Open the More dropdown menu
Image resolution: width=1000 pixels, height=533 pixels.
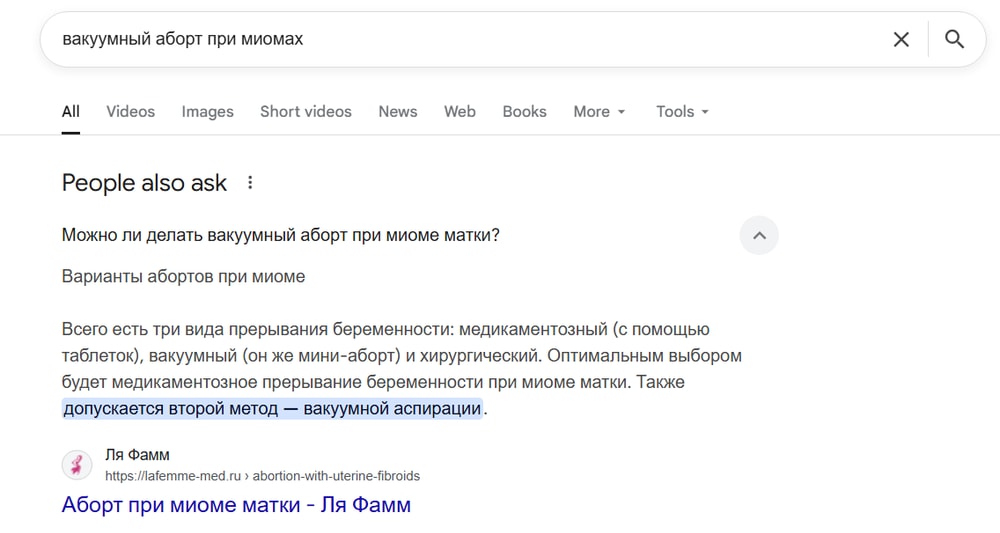click(x=599, y=112)
